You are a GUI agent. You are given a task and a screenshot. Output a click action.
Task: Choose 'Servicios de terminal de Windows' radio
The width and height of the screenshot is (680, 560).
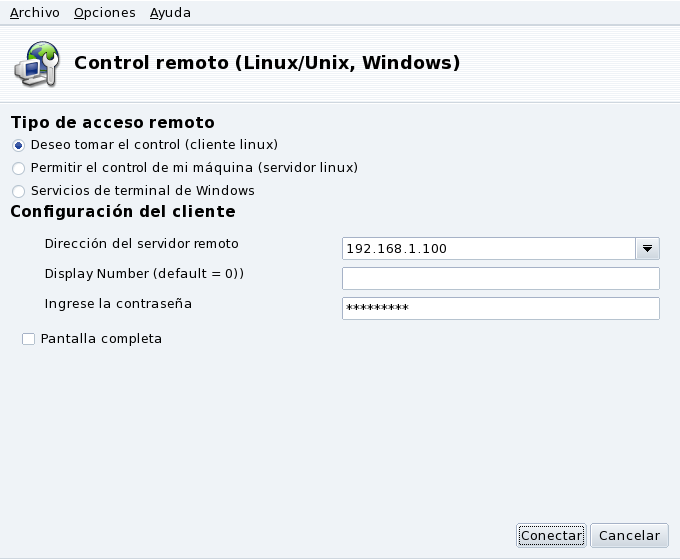point(18,191)
